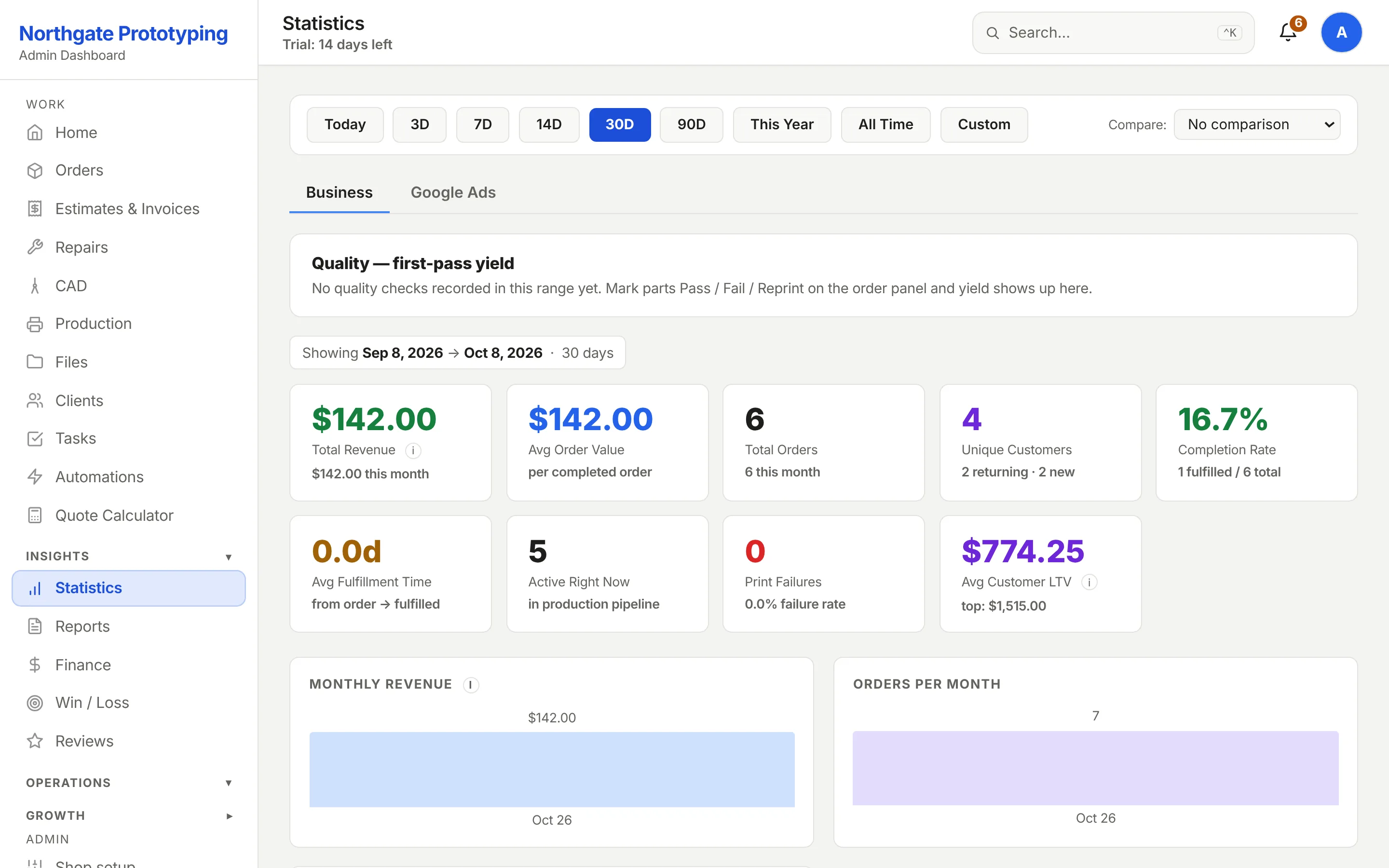Open the user avatar A menu
The image size is (1389, 868).
point(1341,33)
